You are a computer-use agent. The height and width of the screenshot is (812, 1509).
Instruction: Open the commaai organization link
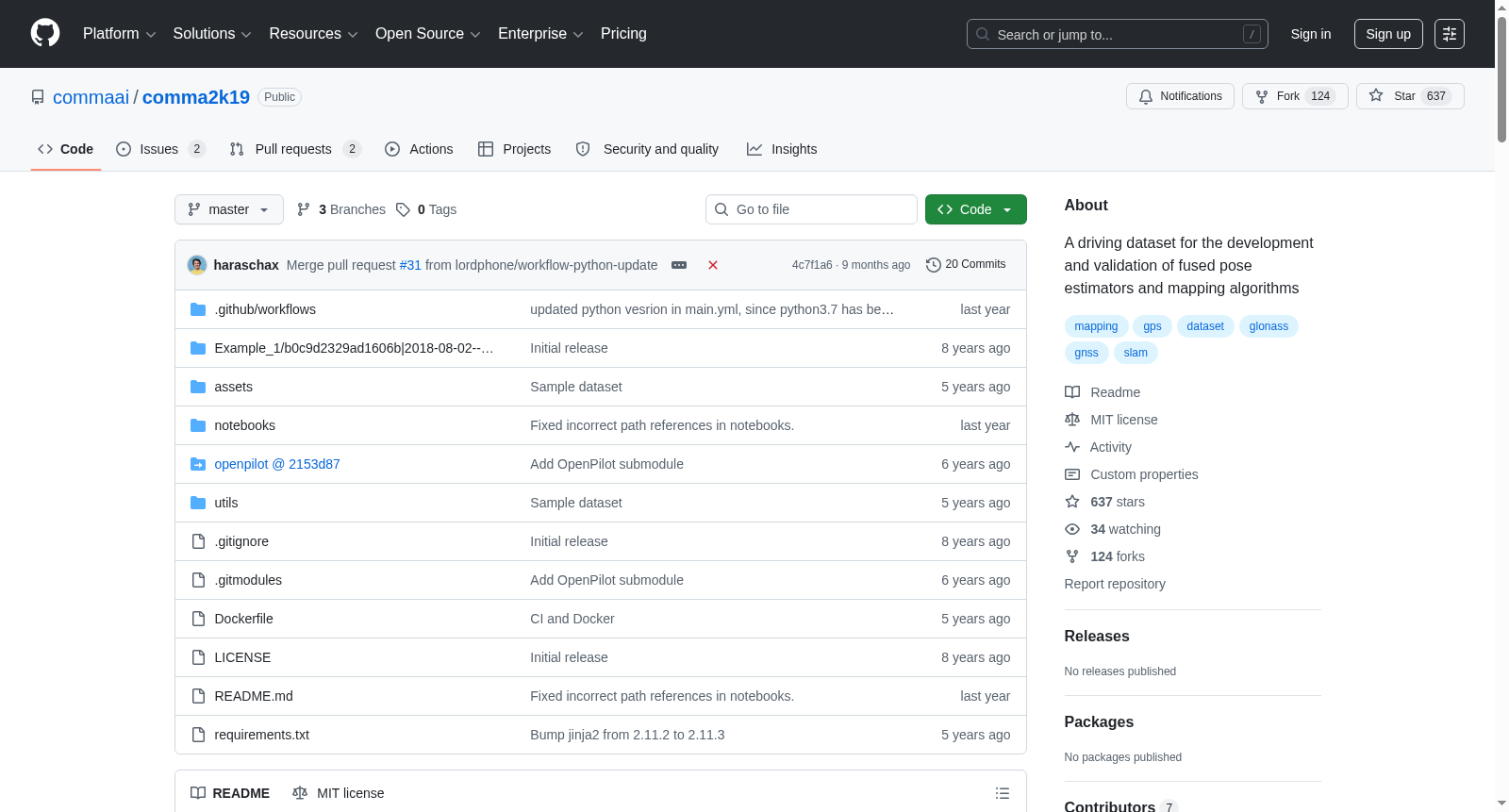point(91,97)
